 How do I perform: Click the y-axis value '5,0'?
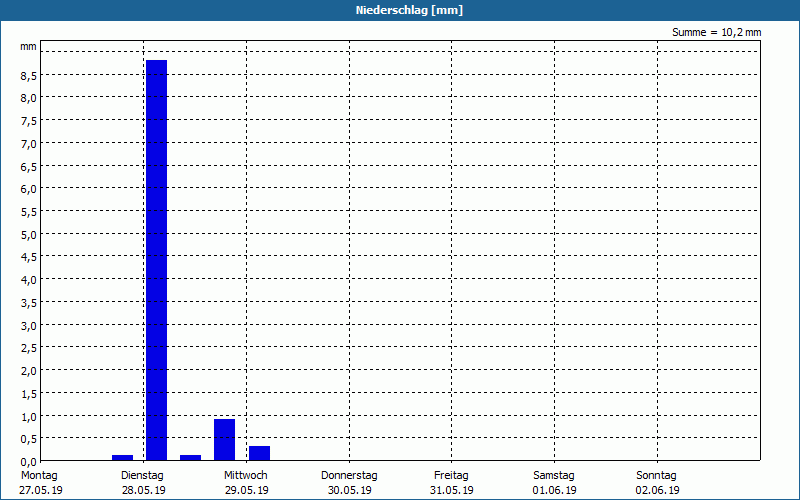(x=29, y=235)
